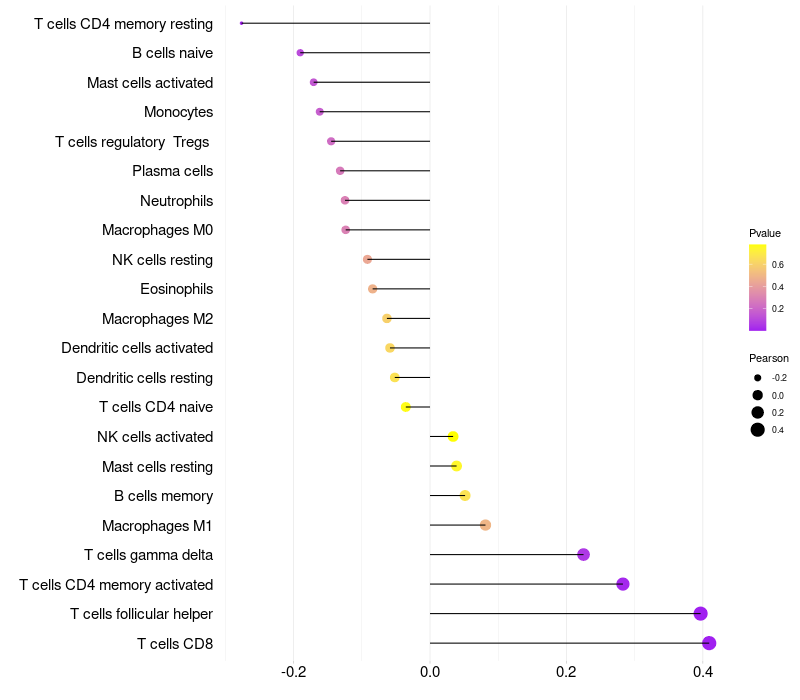This screenshot has height=700, width=800.
Task: Click the T cells CD4 memory resting label
Action: click(123, 23)
